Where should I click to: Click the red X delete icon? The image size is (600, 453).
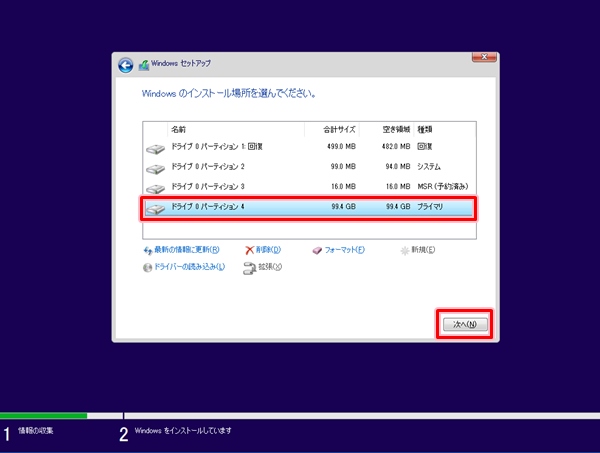tap(249, 250)
